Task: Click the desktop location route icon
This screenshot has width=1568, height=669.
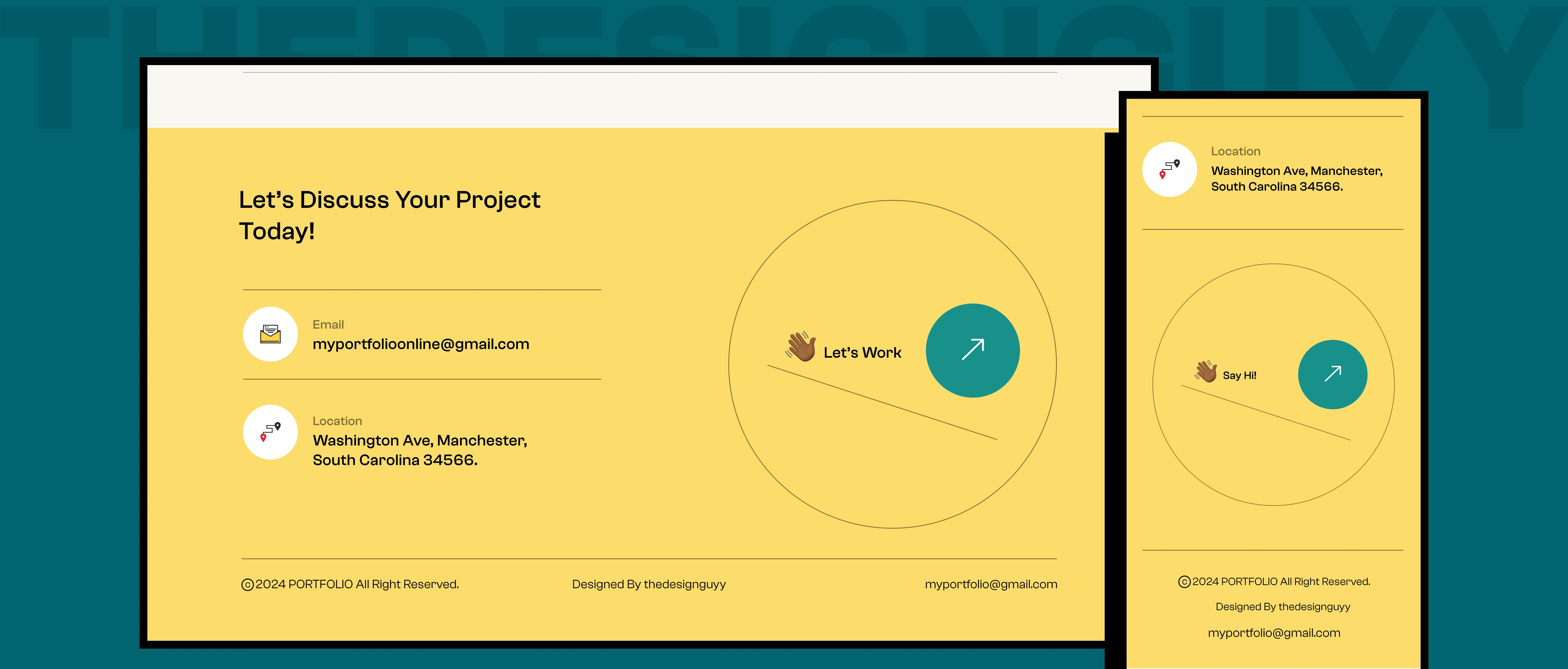Action: click(x=270, y=432)
